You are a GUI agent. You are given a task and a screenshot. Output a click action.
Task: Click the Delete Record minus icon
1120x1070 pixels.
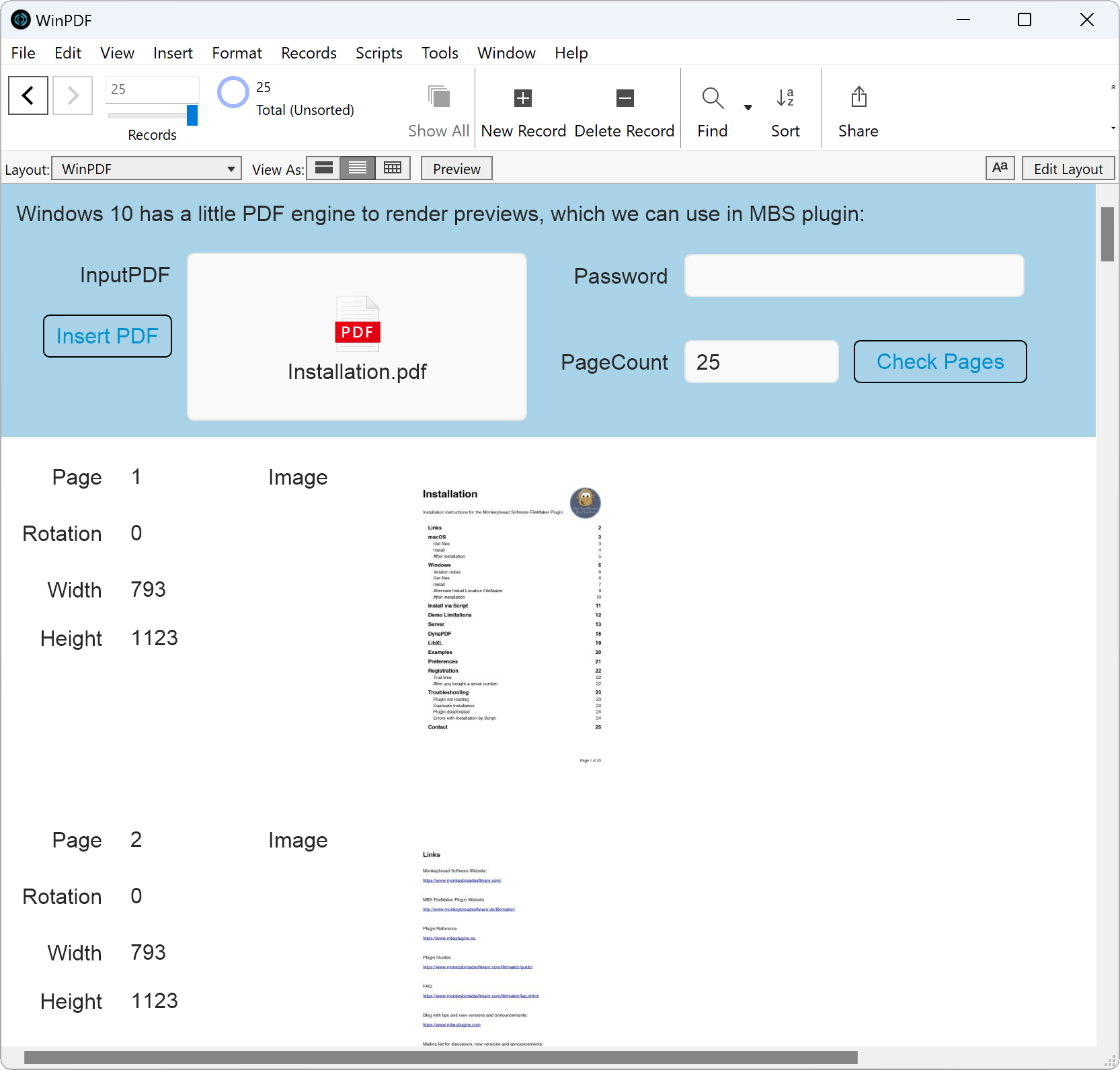pos(625,98)
